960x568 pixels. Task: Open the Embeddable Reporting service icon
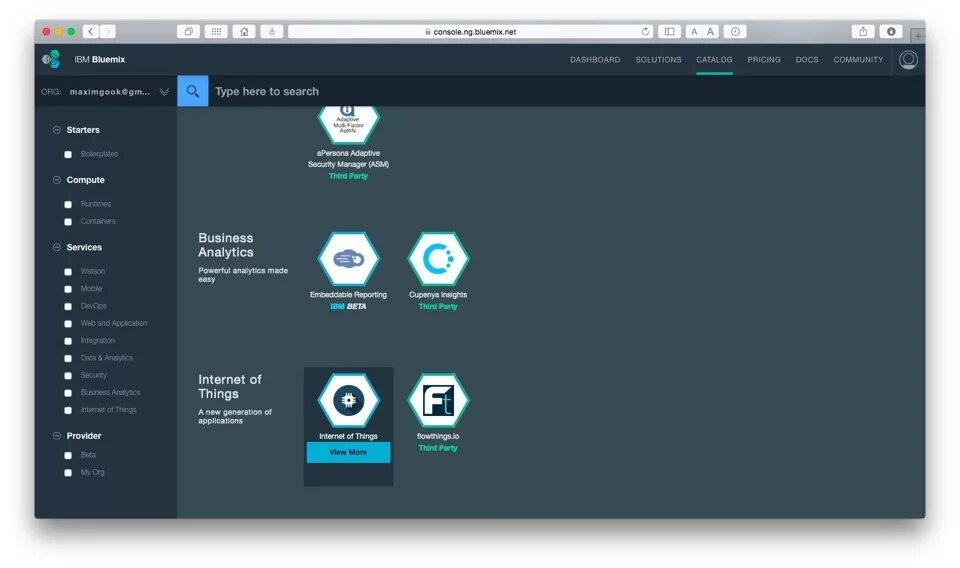pyautogui.click(x=348, y=258)
